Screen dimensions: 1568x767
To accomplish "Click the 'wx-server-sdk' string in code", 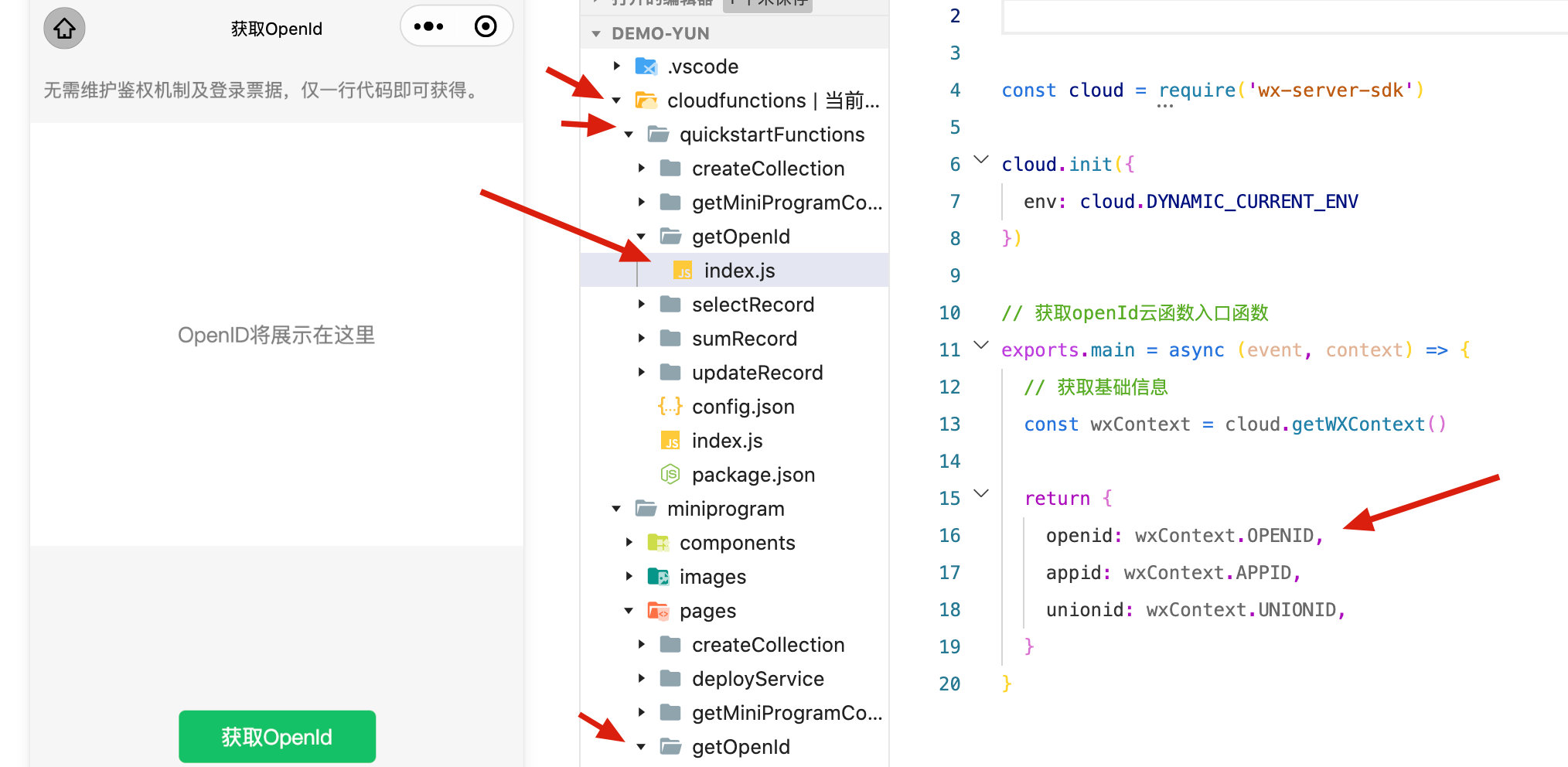I will pos(1331,90).
